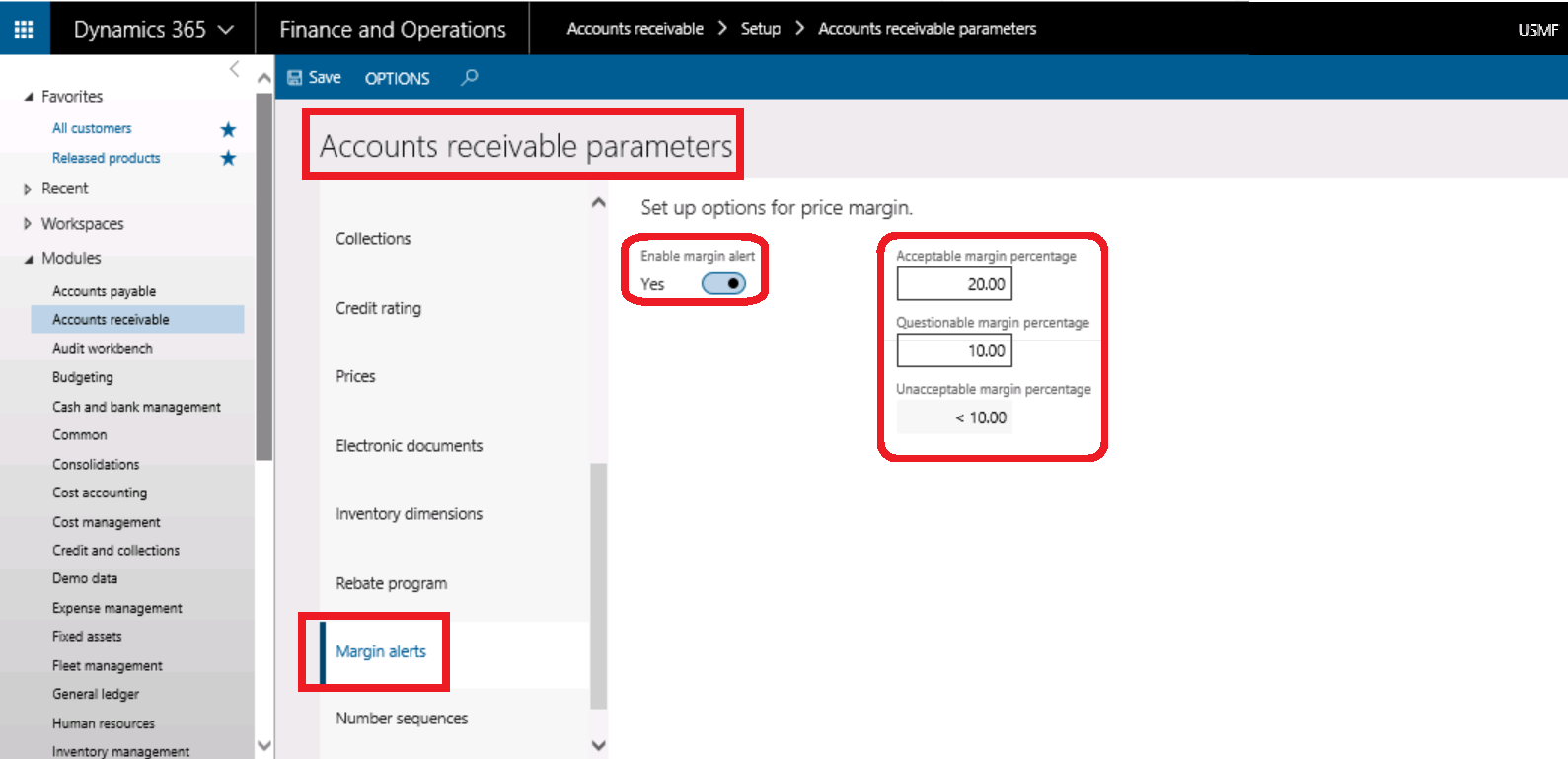This screenshot has width=1568, height=759.
Task: Collapse navigation pane with left chevron
Action: pyautogui.click(x=234, y=68)
